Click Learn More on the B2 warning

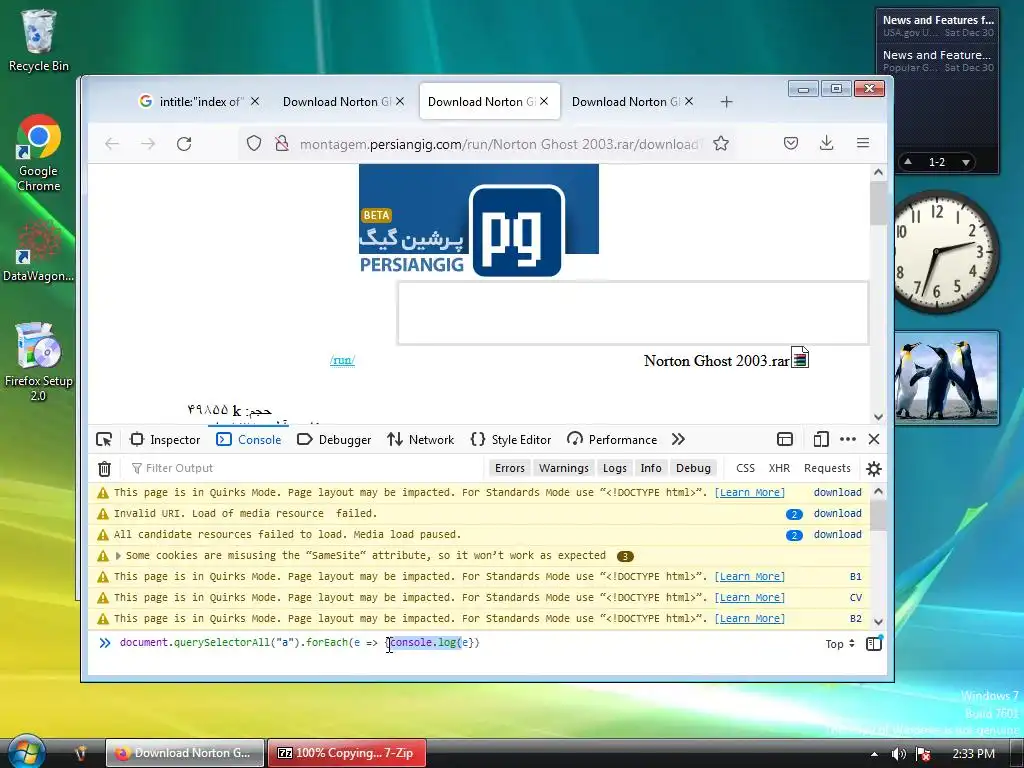(750, 618)
